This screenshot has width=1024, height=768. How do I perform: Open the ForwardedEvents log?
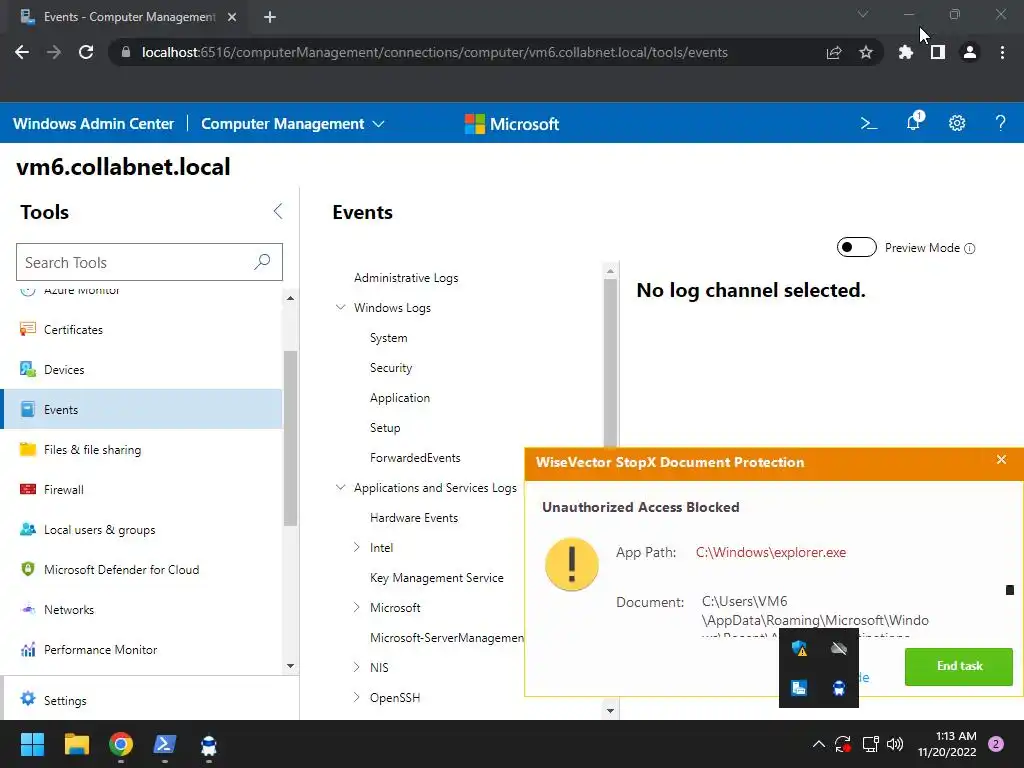tap(415, 458)
